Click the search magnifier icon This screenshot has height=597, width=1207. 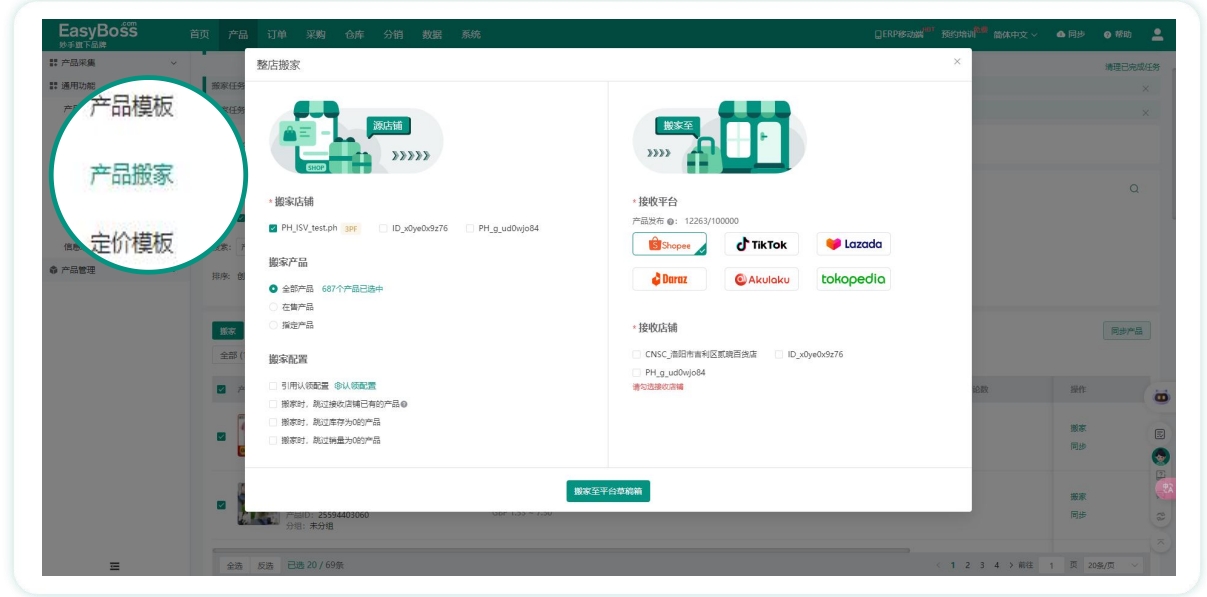coord(1134,189)
